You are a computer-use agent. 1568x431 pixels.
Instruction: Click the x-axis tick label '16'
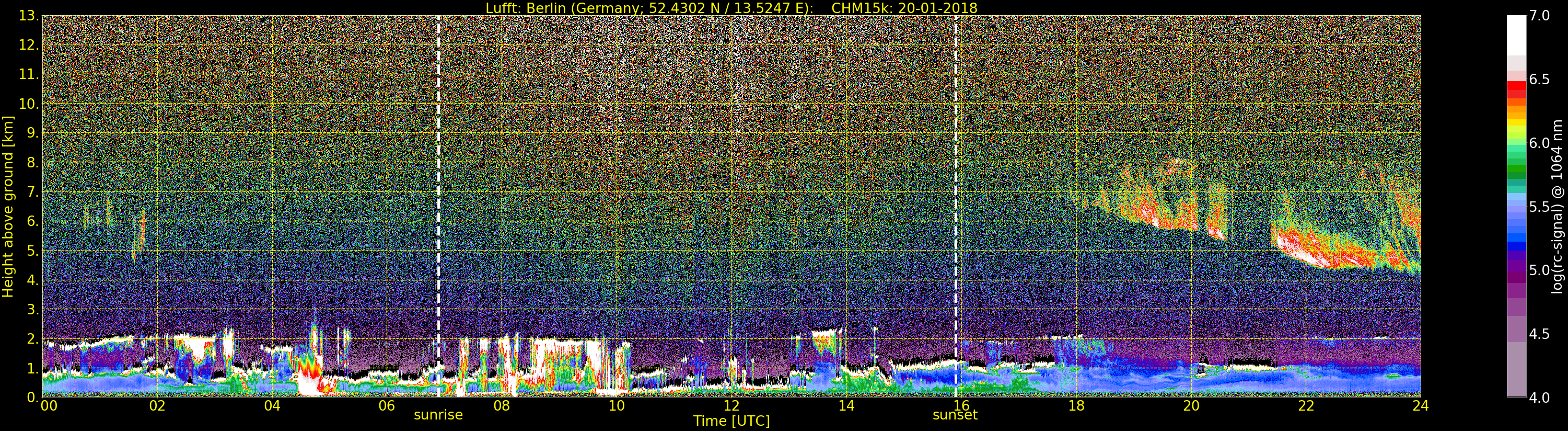point(961,406)
